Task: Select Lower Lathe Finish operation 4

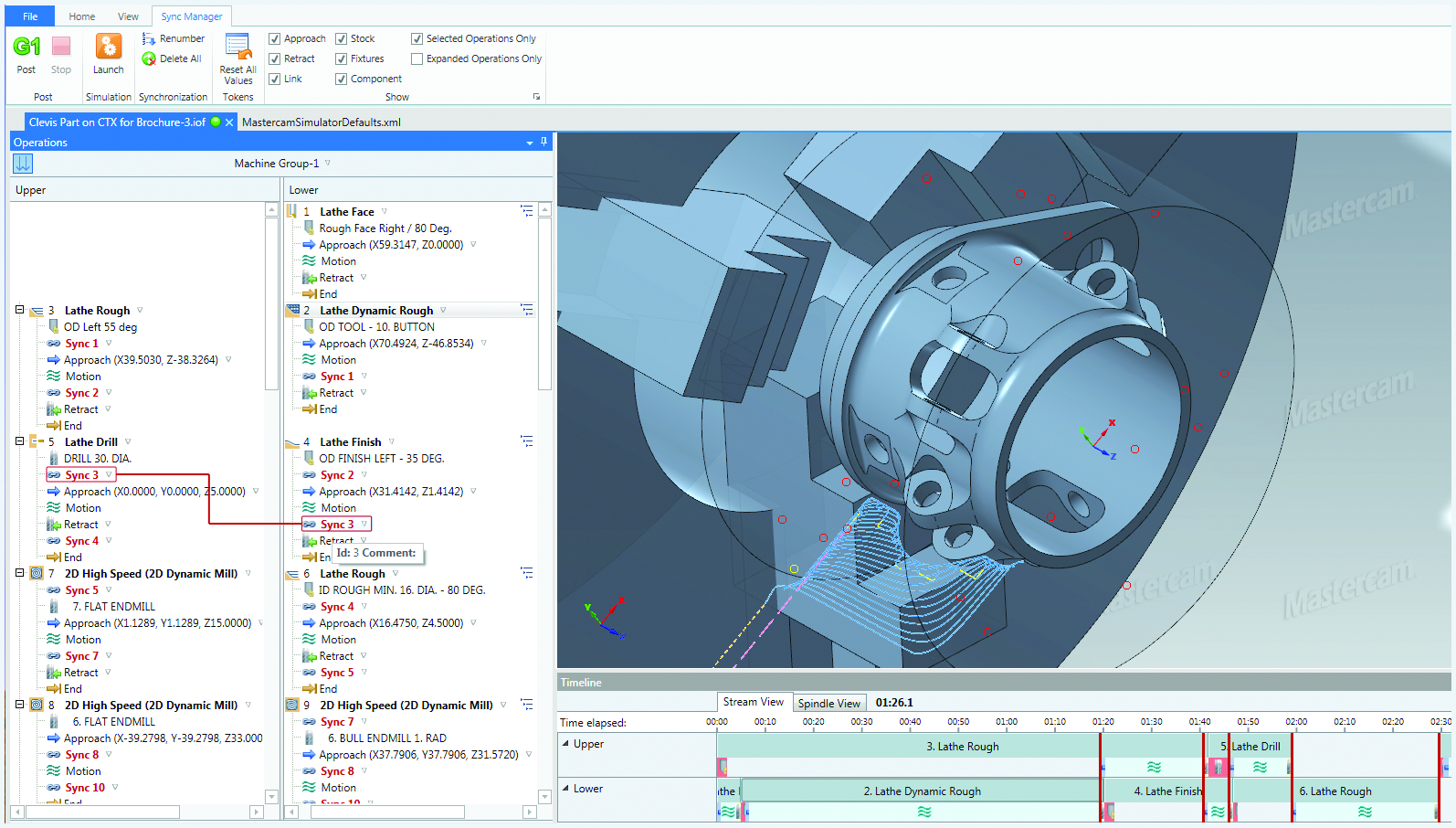Action: coord(351,441)
